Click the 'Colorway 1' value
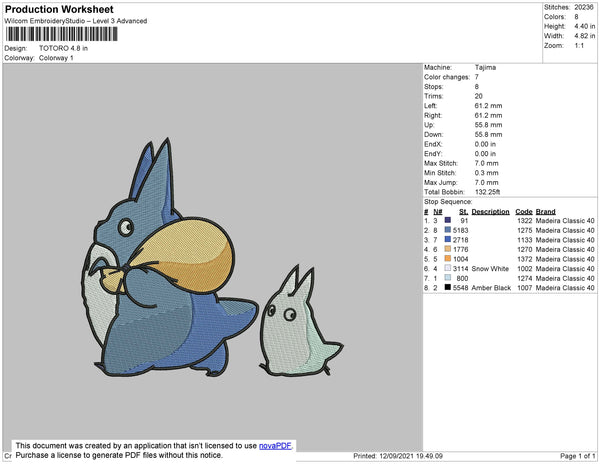The image size is (600, 464). click(x=56, y=58)
